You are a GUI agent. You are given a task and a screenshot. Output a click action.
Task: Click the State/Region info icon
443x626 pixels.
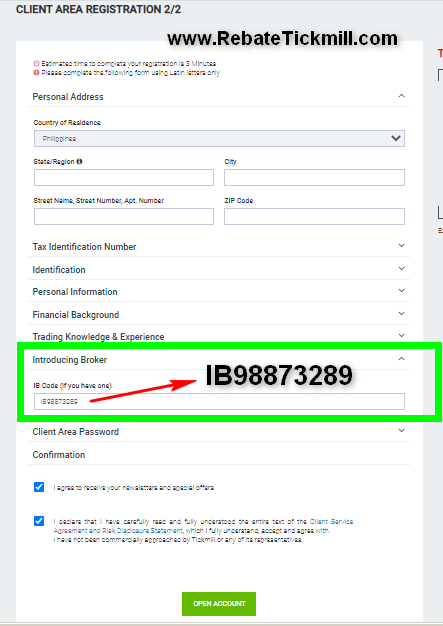pos(79,162)
